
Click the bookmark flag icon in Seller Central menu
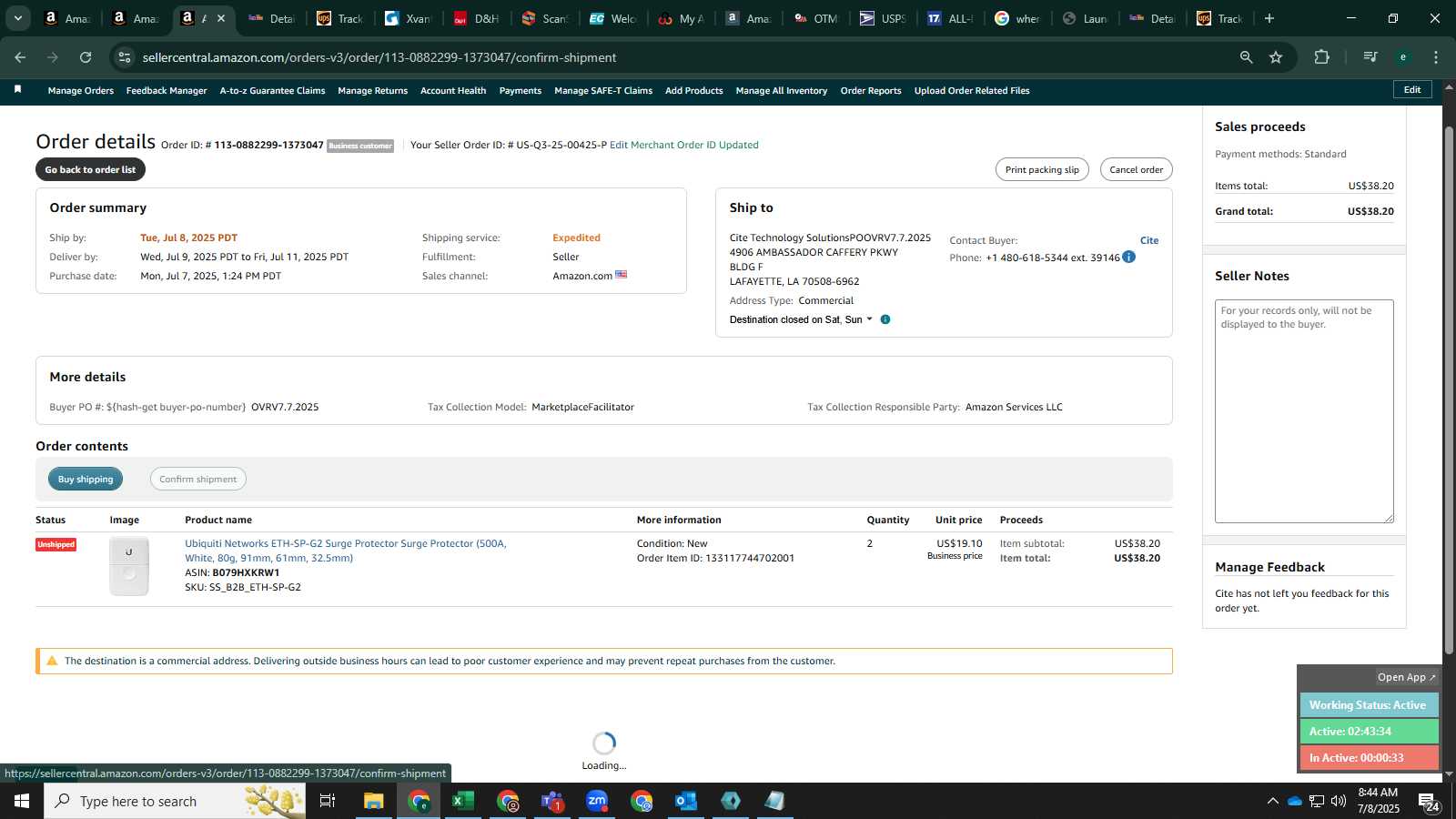click(x=17, y=89)
